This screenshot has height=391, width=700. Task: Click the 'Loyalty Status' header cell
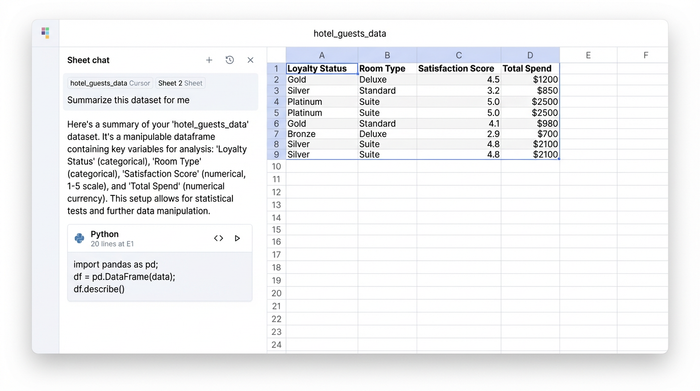pyautogui.click(x=322, y=68)
